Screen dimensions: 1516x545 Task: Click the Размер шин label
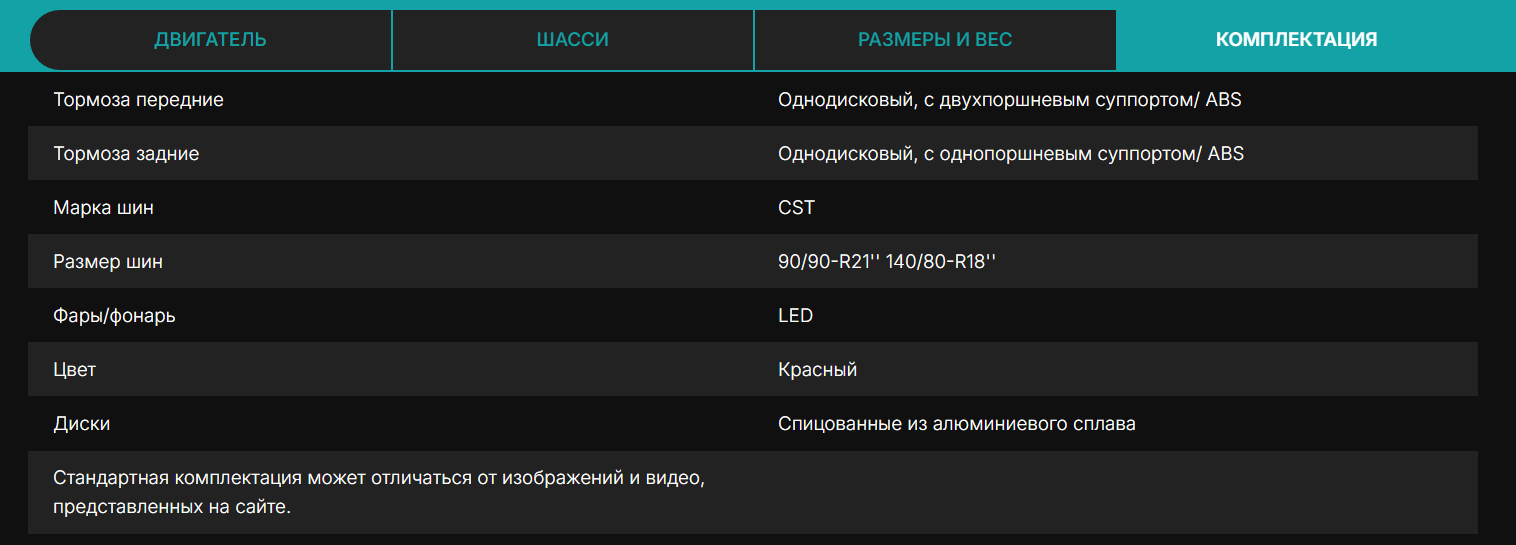click(x=108, y=262)
